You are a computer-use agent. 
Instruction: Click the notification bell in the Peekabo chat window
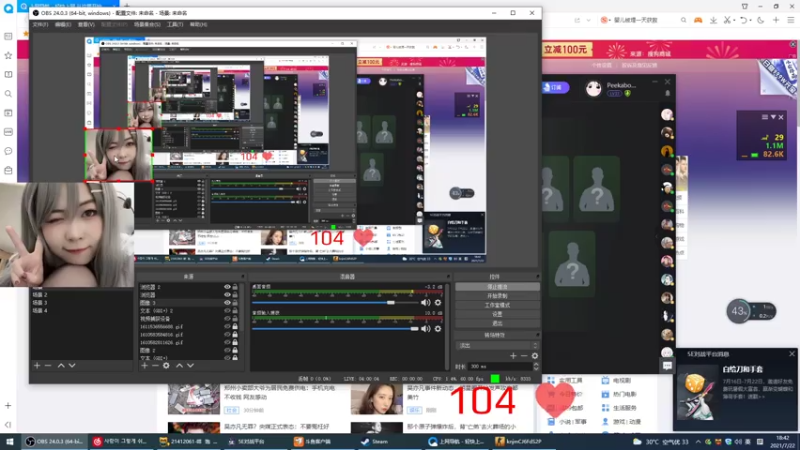[667, 93]
